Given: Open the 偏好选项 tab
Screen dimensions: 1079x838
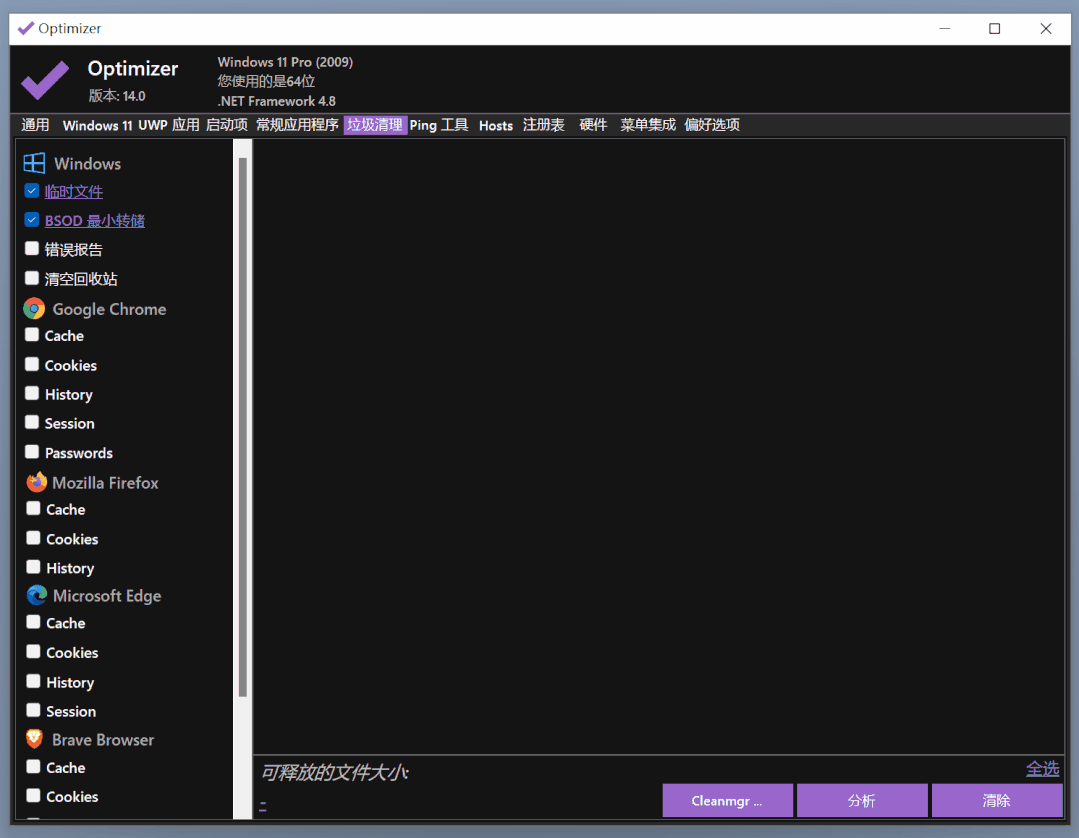Looking at the screenshot, I should (712, 125).
